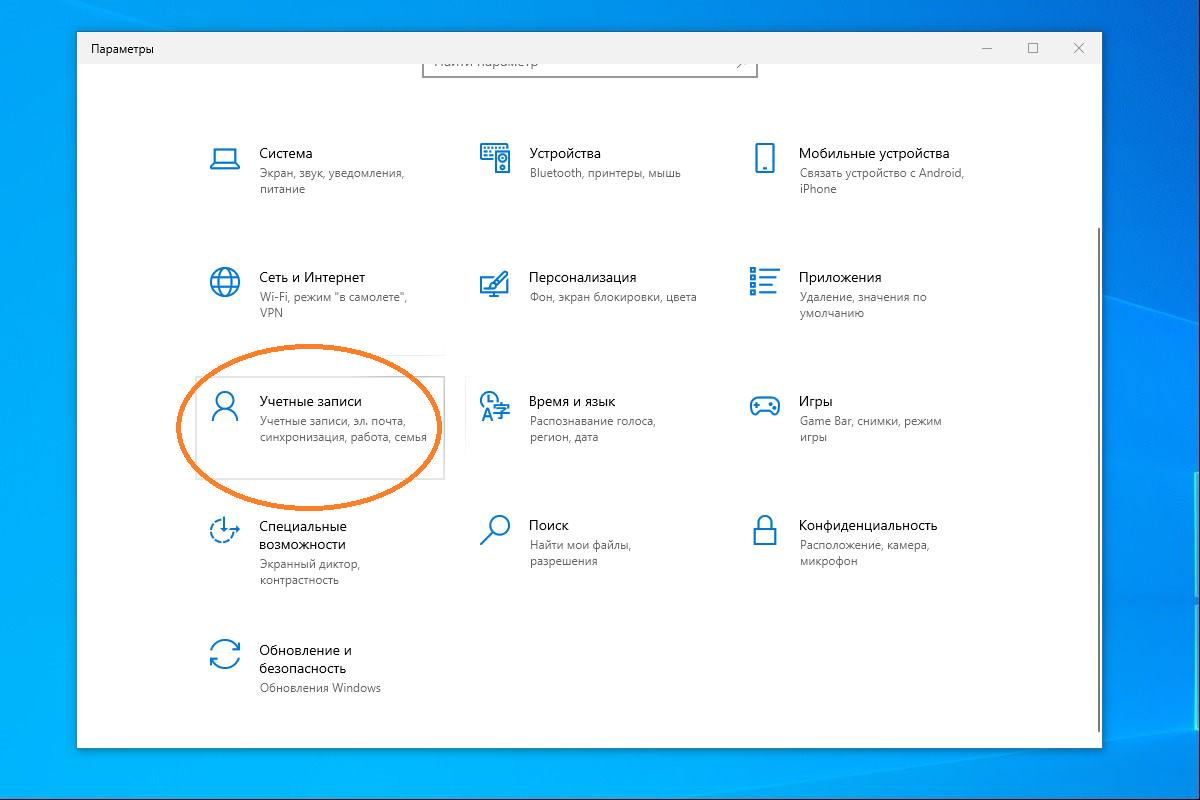This screenshot has height=800, width=1200.
Task: Click the padlock icon for Конфиденциальность
Action: (x=765, y=530)
